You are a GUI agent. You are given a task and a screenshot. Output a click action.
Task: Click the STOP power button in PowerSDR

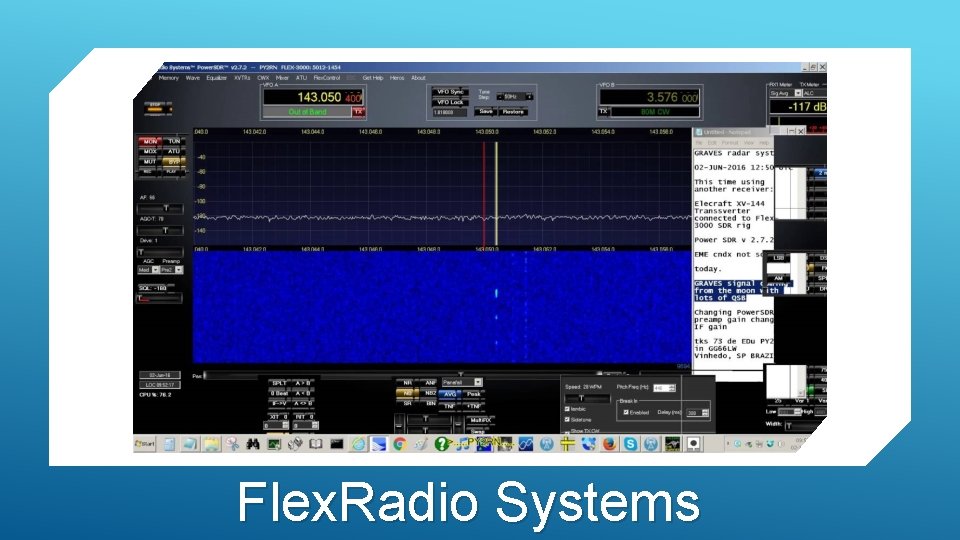tap(158, 108)
